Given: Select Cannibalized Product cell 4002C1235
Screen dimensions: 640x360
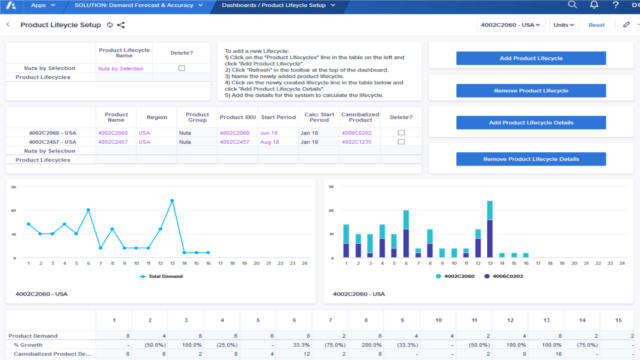Looking at the screenshot, I should pyautogui.click(x=360, y=142).
